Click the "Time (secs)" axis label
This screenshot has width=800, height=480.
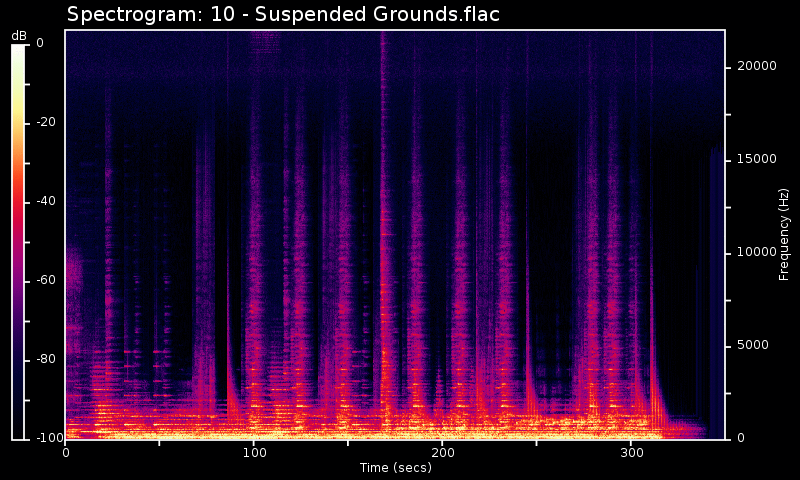pos(395,467)
